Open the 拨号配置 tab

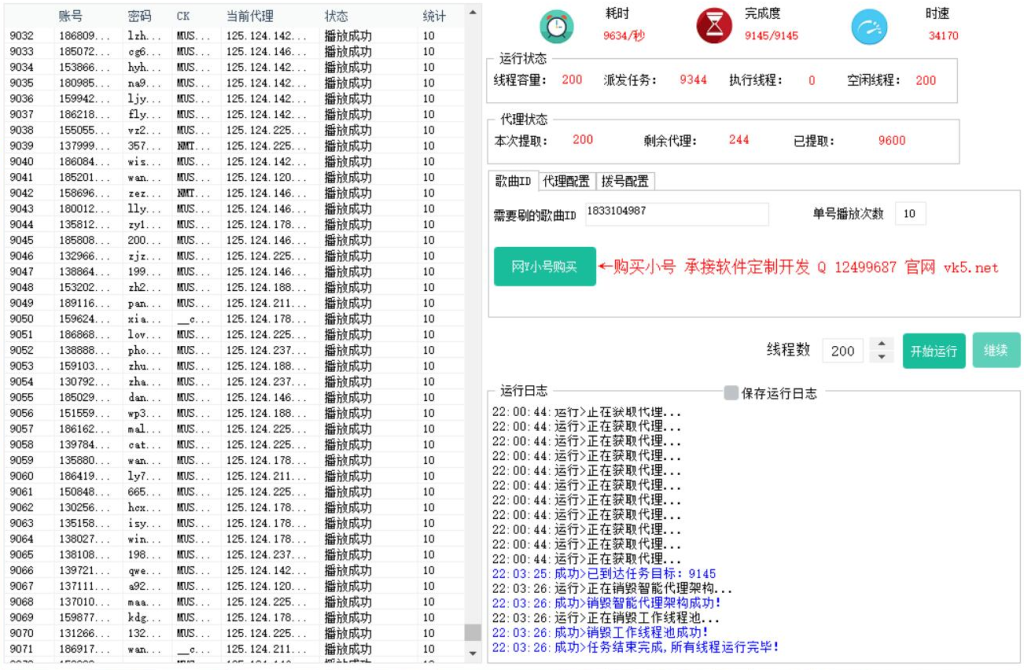click(624, 181)
